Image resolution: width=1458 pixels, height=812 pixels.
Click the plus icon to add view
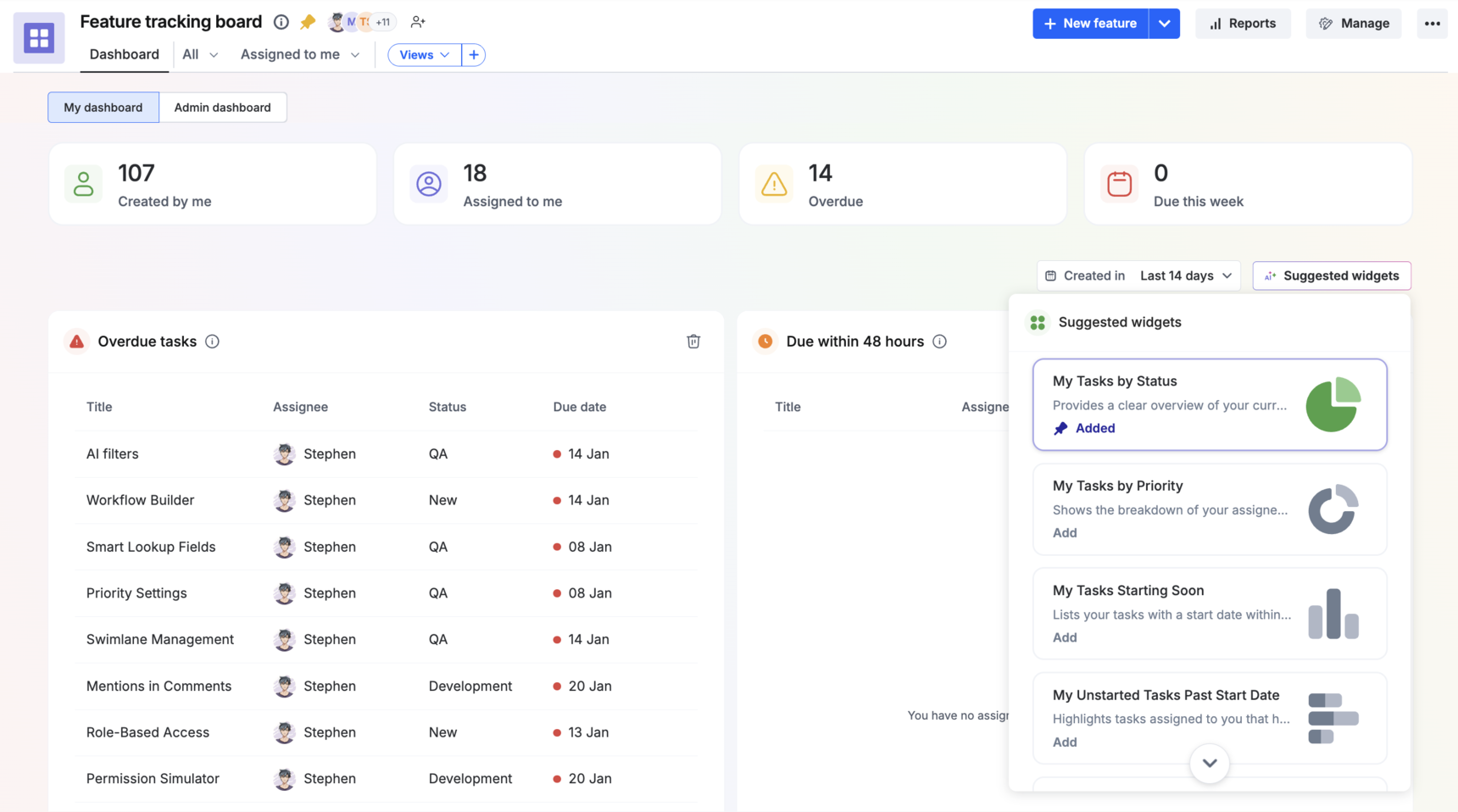pyautogui.click(x=474, y=55)
